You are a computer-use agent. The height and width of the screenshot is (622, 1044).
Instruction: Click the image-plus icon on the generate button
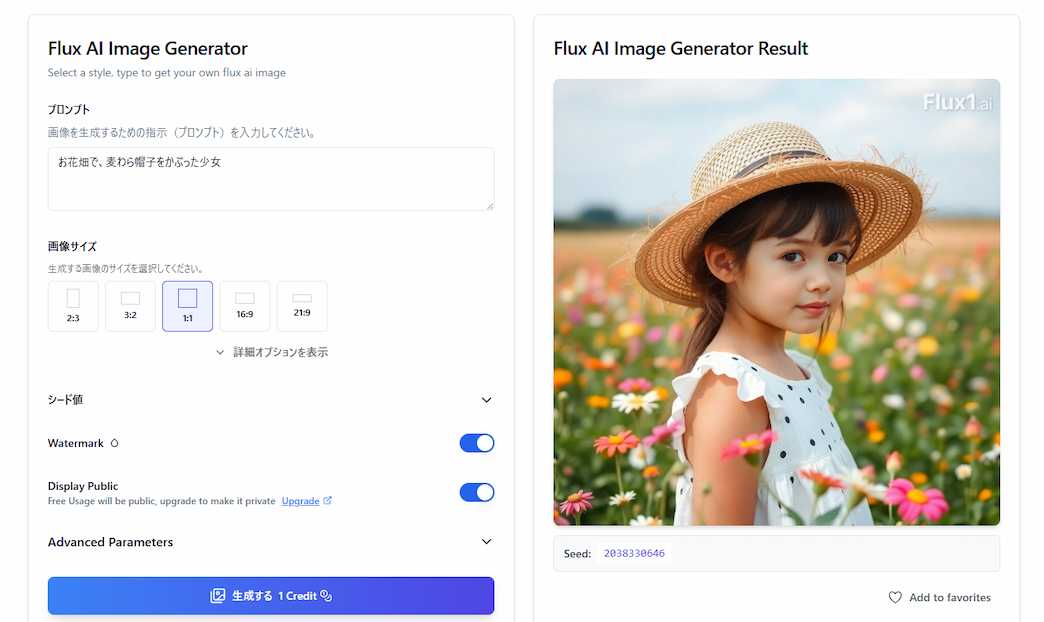pyautogui.click(x=217, y=596)
